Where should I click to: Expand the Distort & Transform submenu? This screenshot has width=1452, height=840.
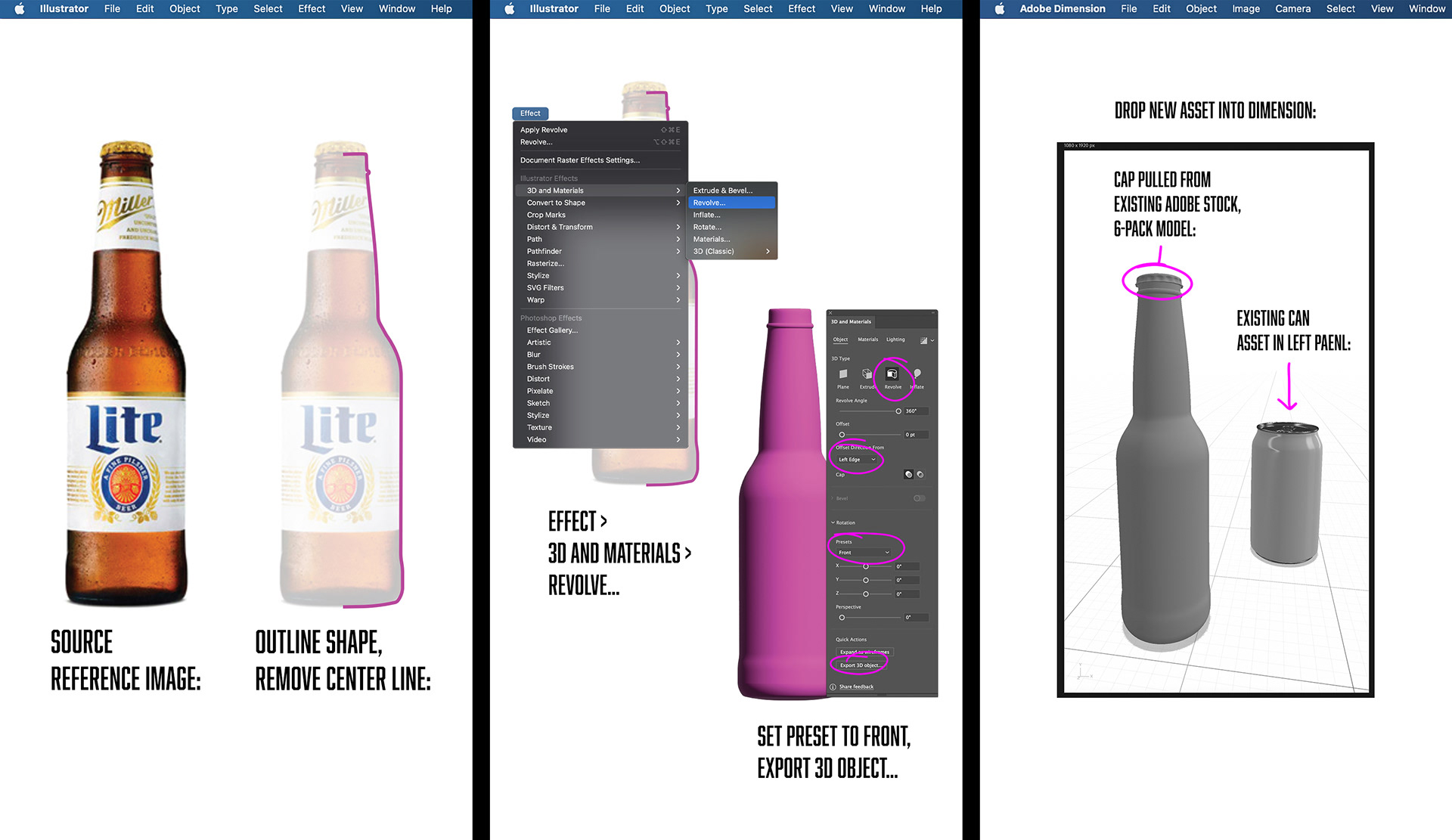click(x=601, y=227)
